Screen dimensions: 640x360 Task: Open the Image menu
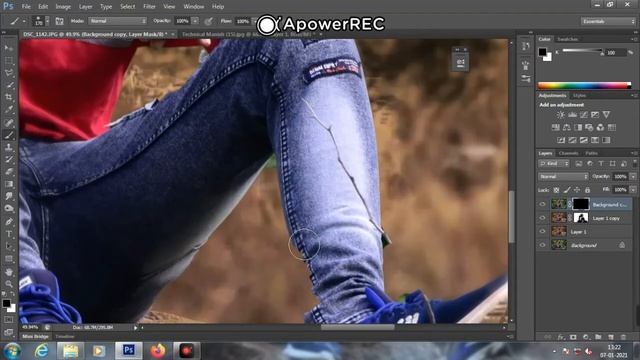point(63,7)
